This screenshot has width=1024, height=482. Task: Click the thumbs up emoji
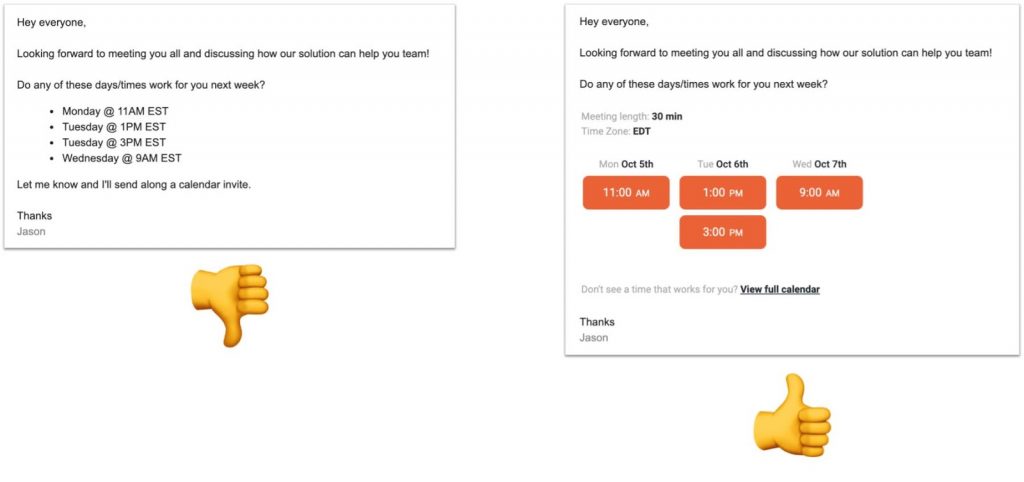tap(792, 413)
